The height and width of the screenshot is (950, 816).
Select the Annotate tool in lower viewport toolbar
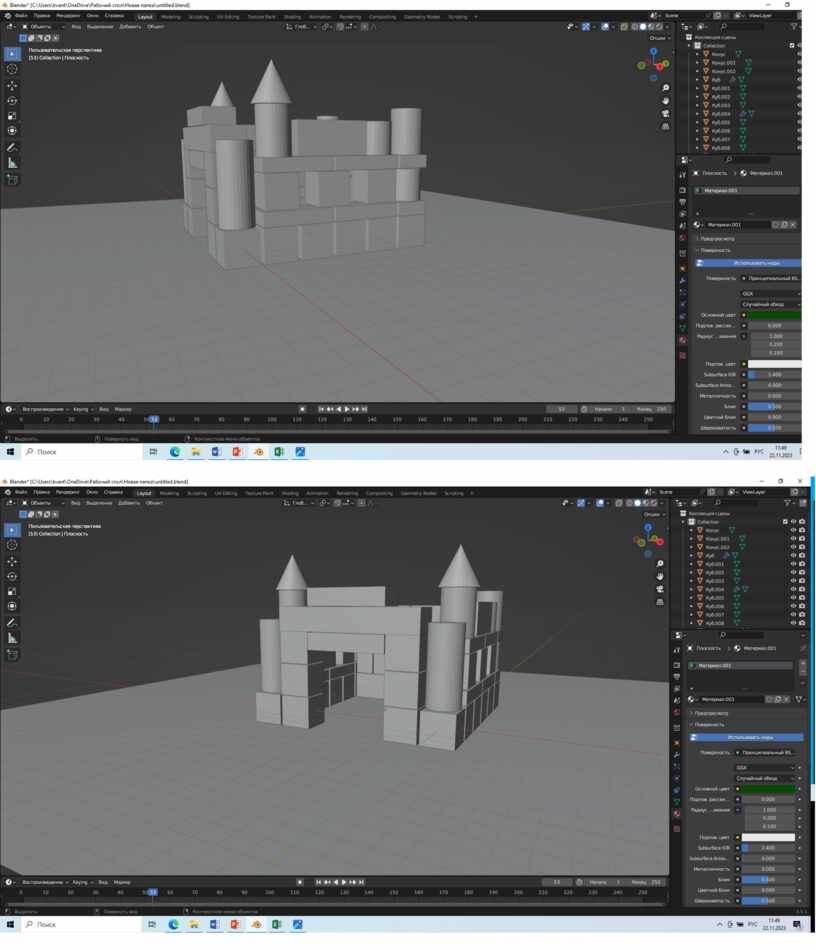[12, 623]
